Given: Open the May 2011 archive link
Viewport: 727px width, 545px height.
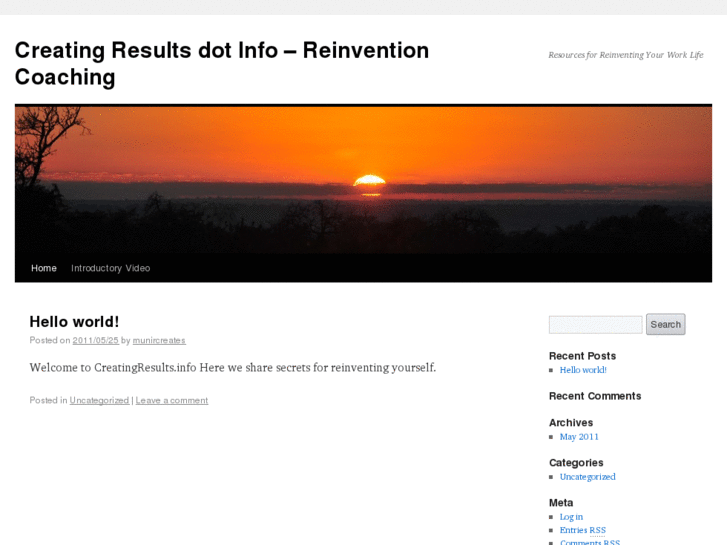Looking at the screenshot, I should point(579,437).
